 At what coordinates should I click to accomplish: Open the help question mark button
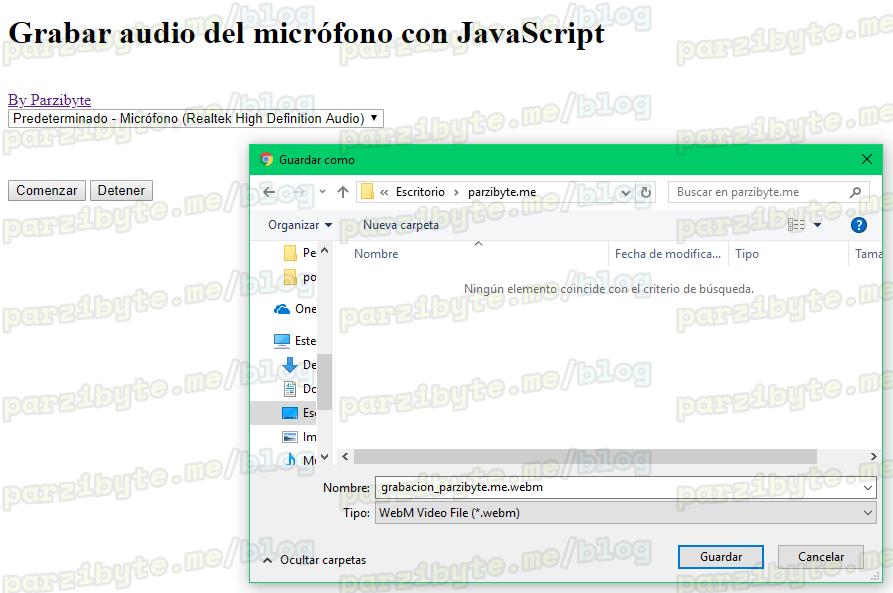[858, 225]
